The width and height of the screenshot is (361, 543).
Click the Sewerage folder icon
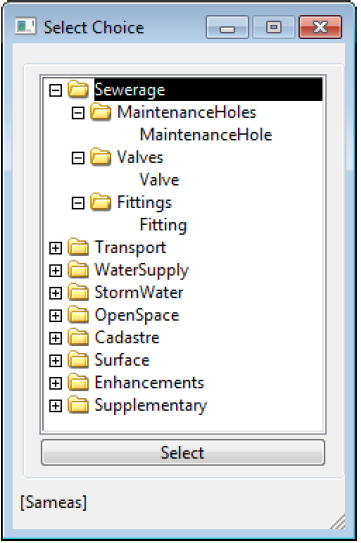78,89
